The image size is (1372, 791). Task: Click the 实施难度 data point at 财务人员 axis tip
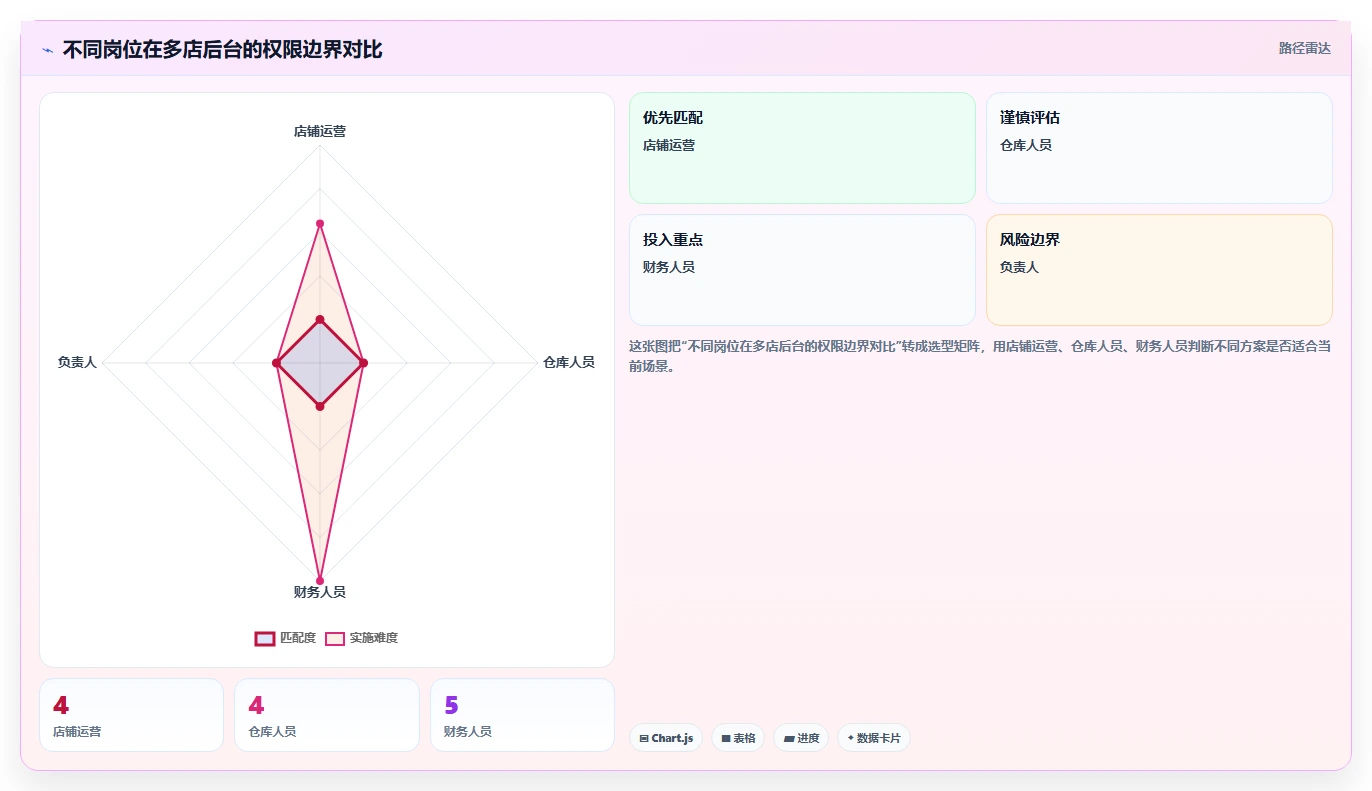tap(320, 580)
